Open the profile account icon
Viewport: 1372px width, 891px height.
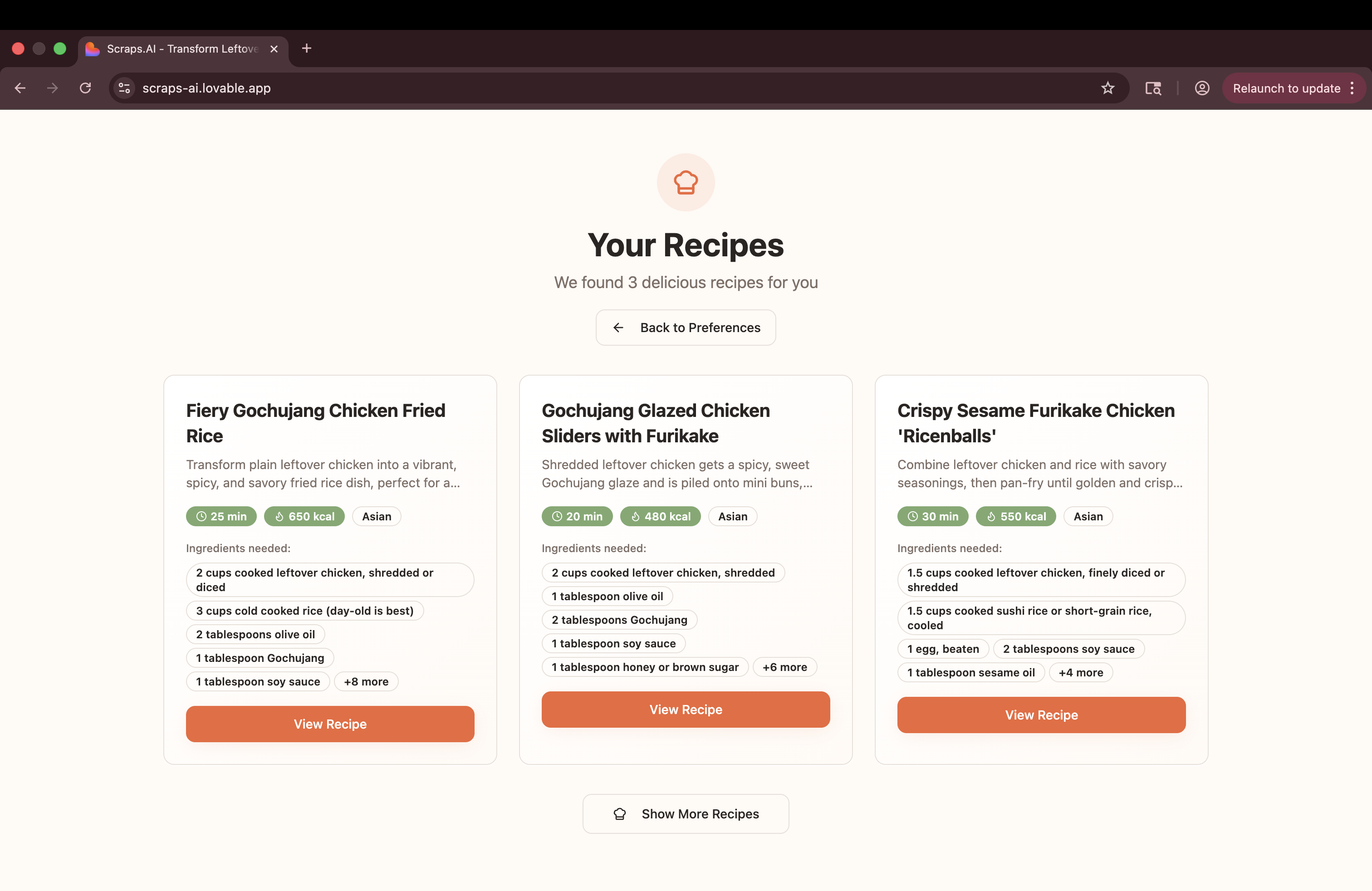[1202, 88]
